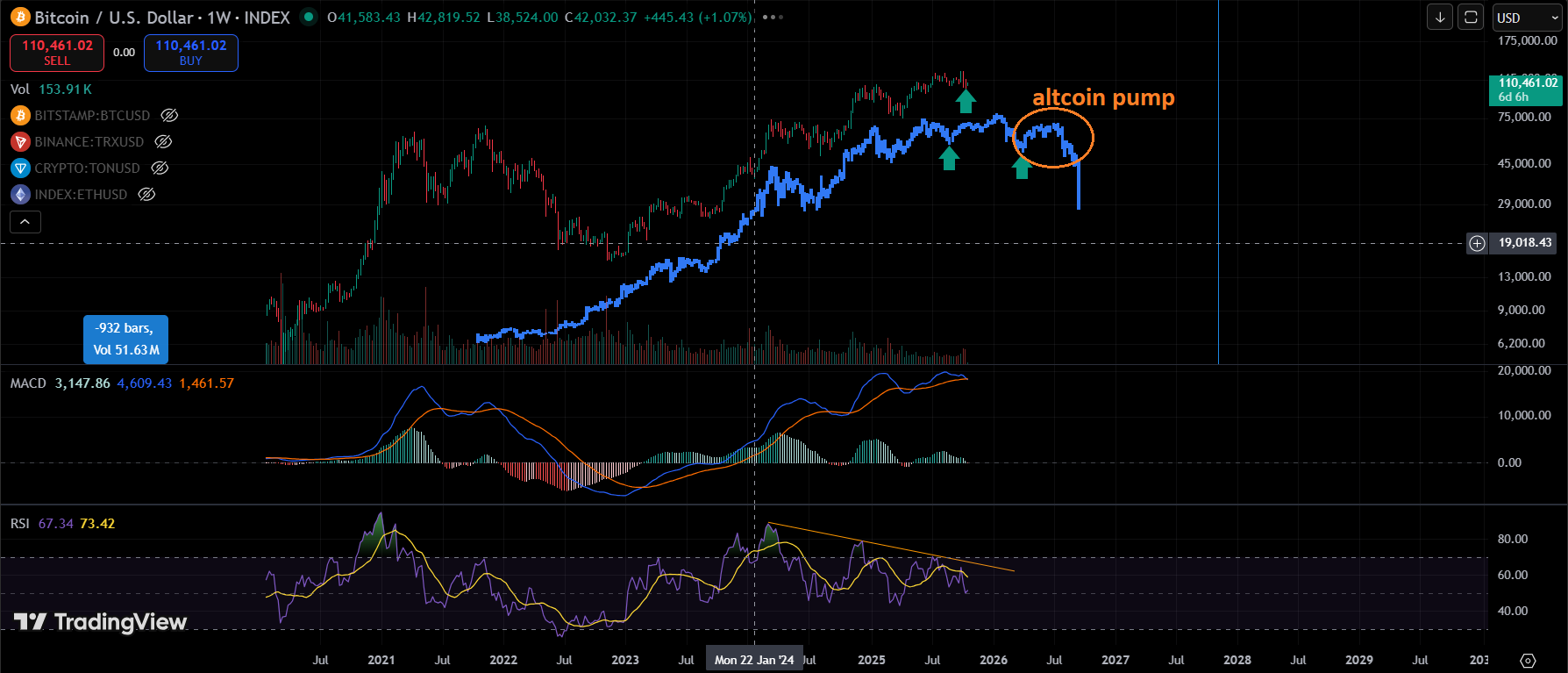Screen dimensions: 1568x673
Task: Click the RSI indicator label
Action: point(19,524)
